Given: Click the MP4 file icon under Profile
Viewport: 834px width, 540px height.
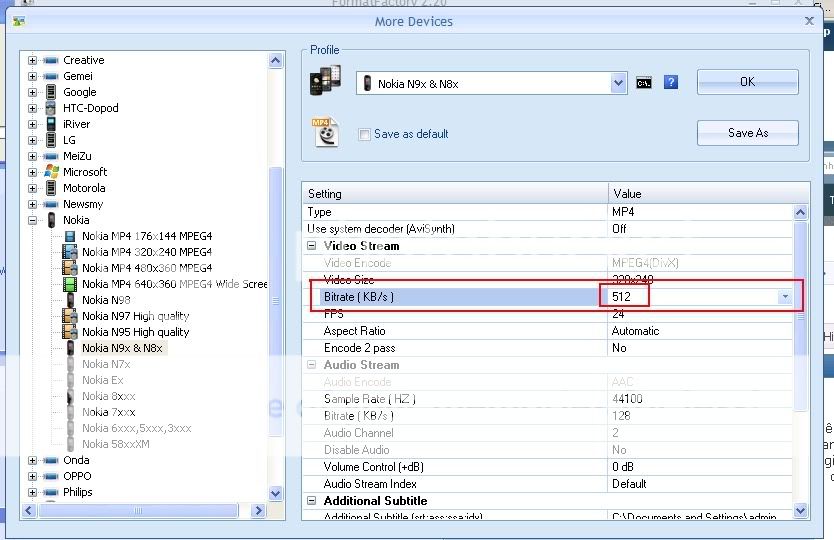Looking at the screenshot, I should coord(326,132).
